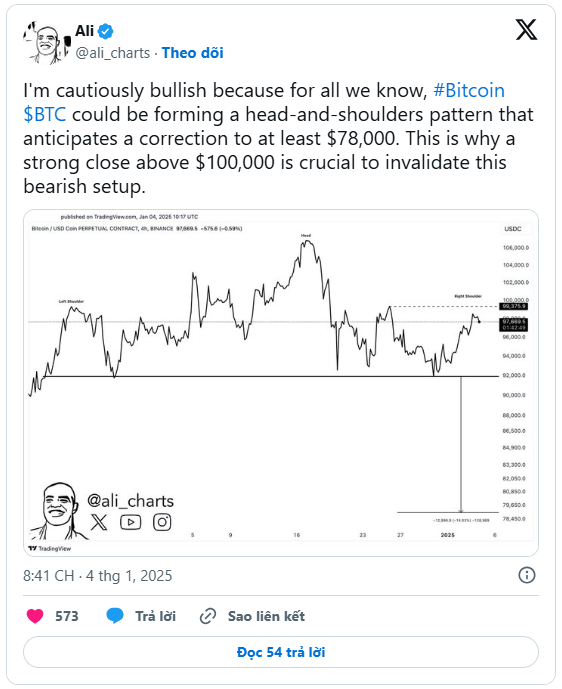The image size is (562, 689).
Task: Click the TradingView logo on chart
Action: click(x=49, y=548)
